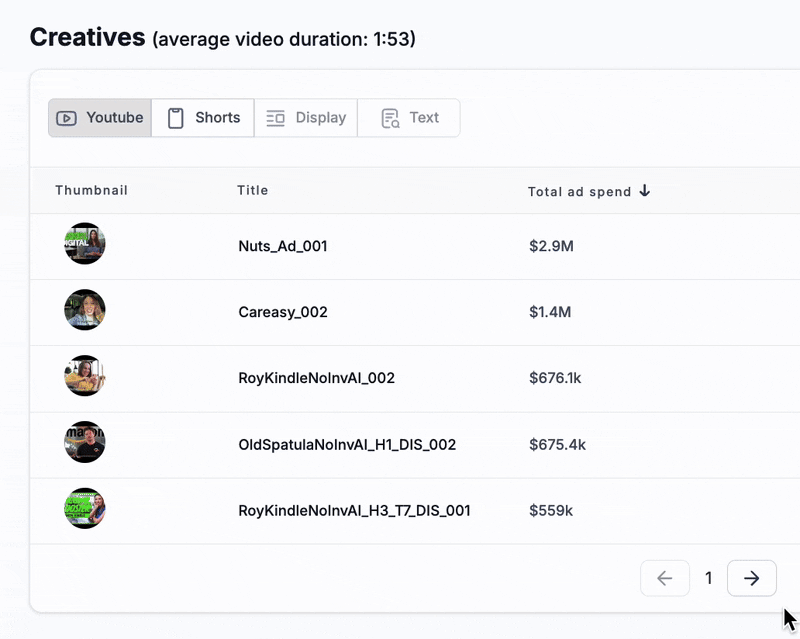Click page number 1 in pagination
Viewport: 800px width, 639px height.
[709, 578]
